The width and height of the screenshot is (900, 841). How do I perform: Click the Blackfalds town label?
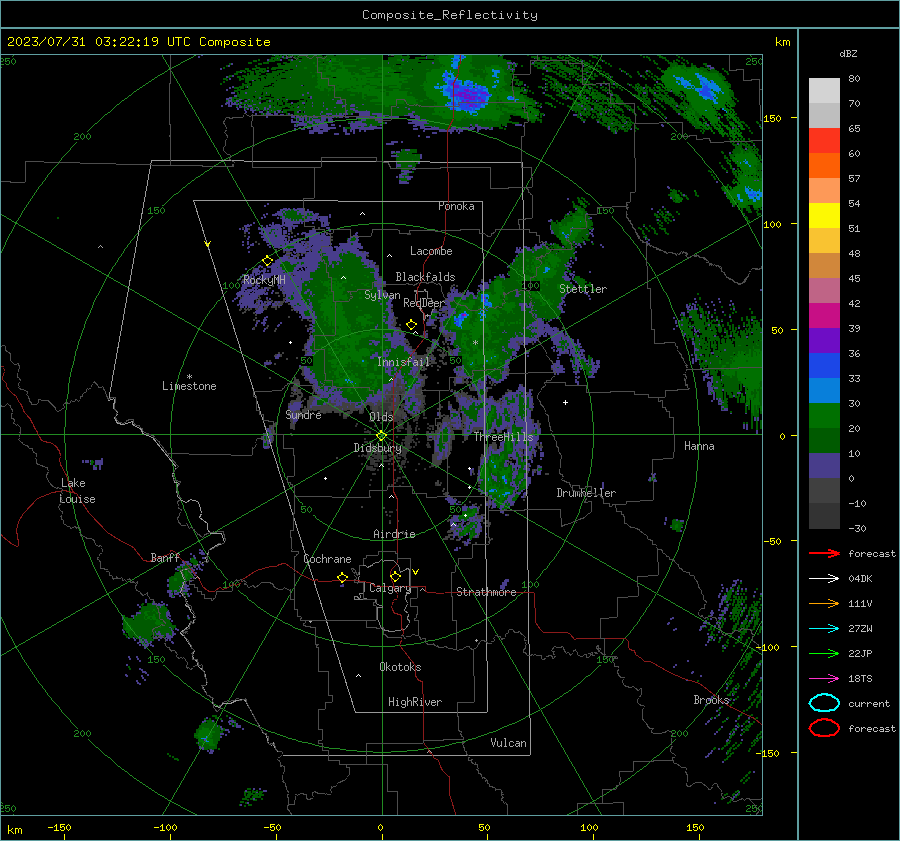click(x=425, y=277)
